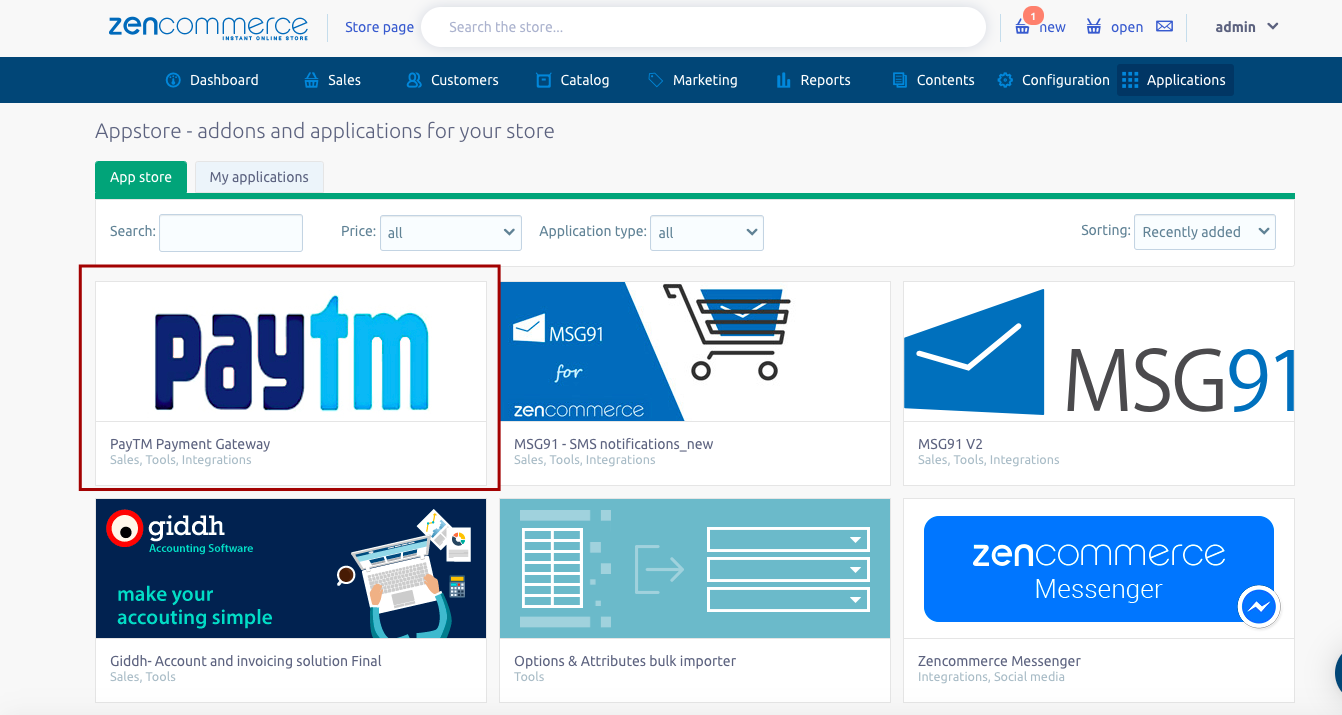Switch to the My applications tab

(x=259, y=177)
